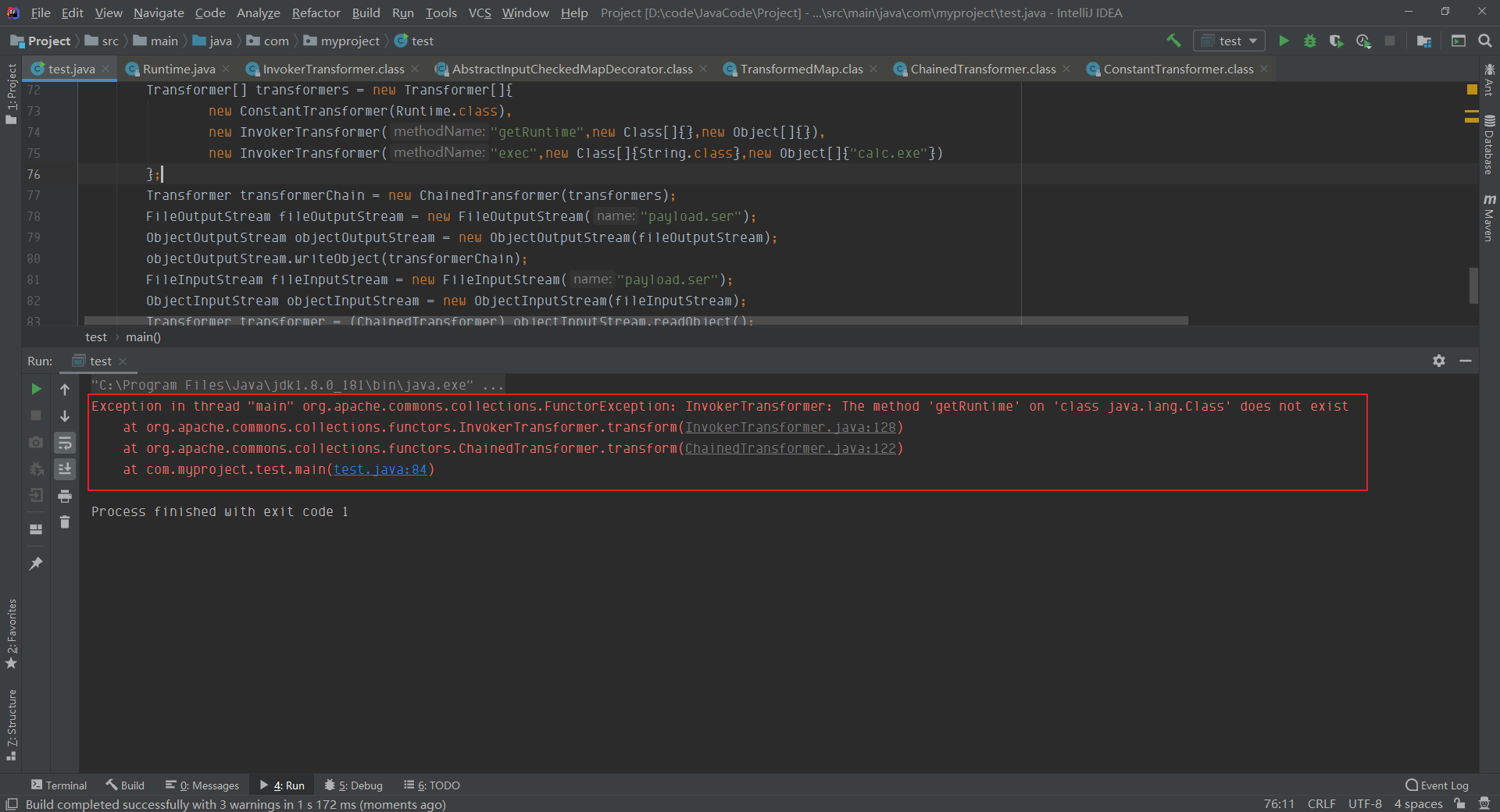Open the Debug tool window
The width and height of the screenshot is (1500, 812).
click(353, 785)
